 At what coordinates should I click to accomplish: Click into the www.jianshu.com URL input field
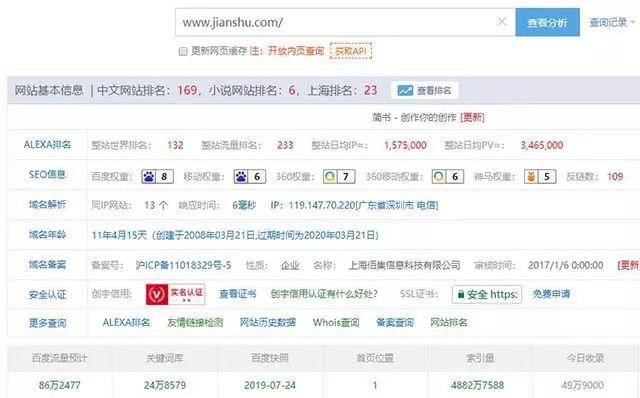pos(335,22)
